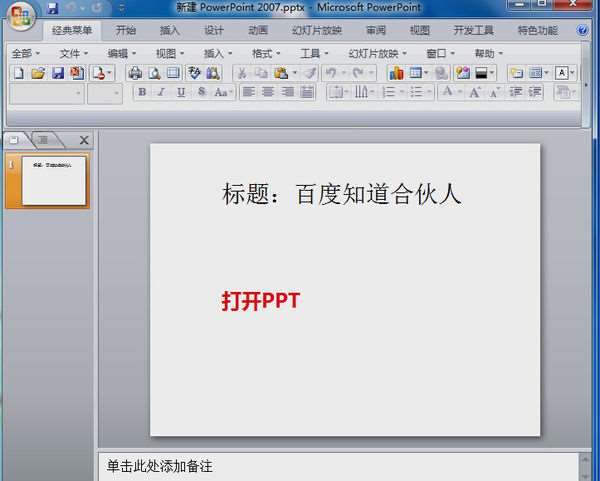Click the clip art balloons picture icon
This screenshot has width=600, height=481.
coord(463,73)
